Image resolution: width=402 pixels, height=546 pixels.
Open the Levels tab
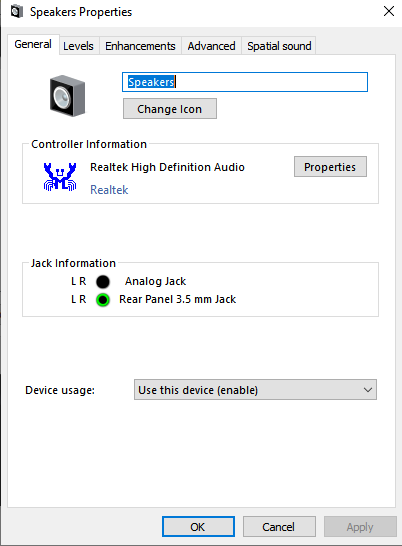[78, 46]
